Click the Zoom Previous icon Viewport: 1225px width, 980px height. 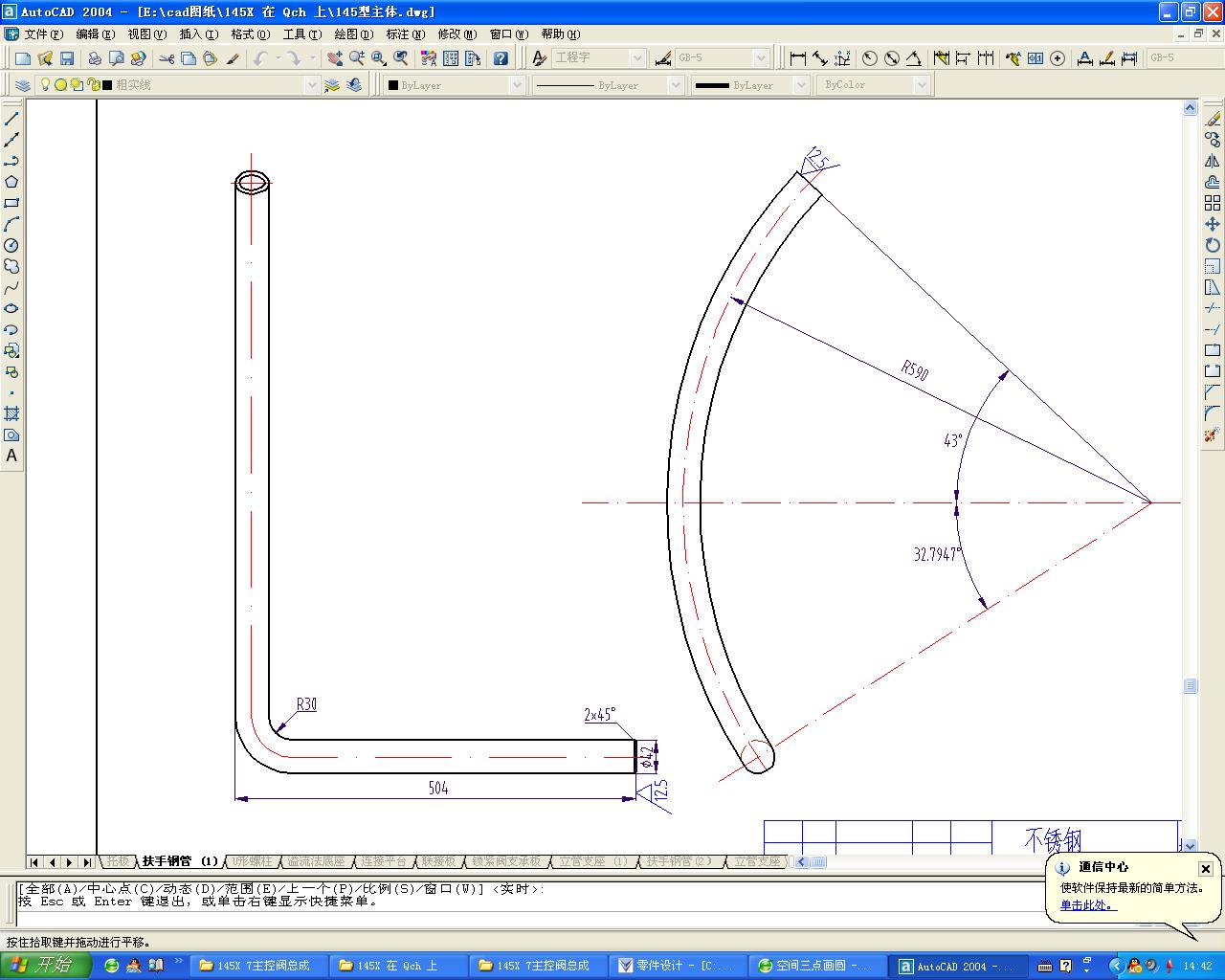coord(401,58)
